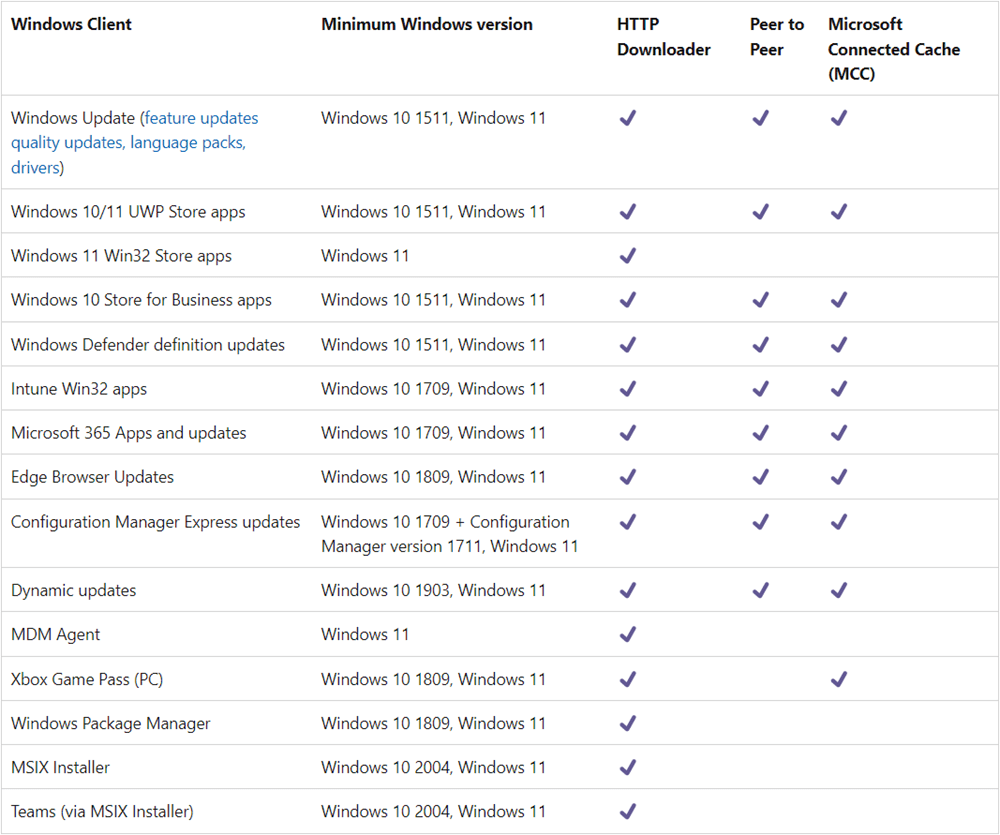Click Peer to Peer checkmark for Dynamic updates

tap(761, 591)
